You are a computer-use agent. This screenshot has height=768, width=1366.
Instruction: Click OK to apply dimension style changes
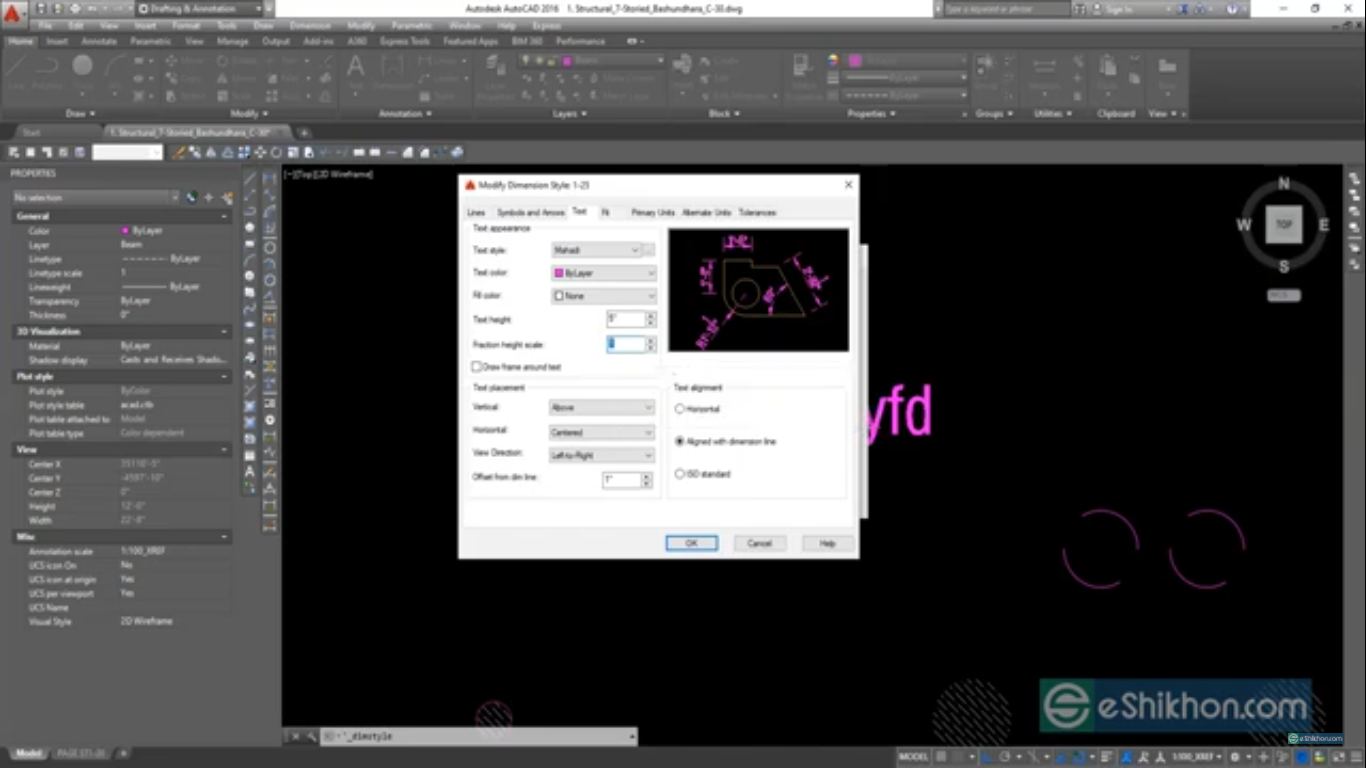pos(691,542)
